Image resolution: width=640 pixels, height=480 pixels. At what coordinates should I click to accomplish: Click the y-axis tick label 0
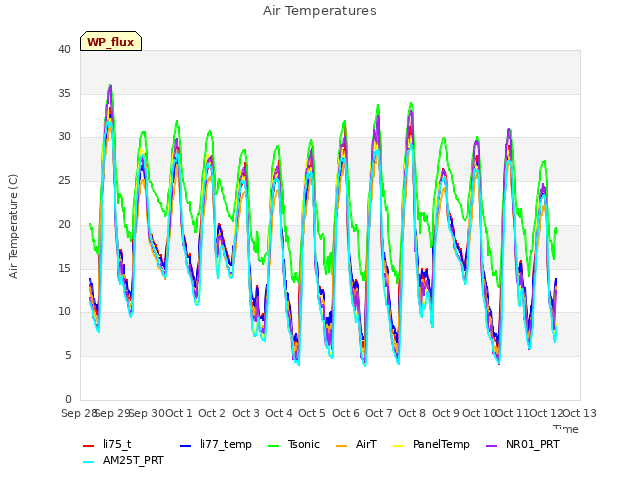pos(68,399)
